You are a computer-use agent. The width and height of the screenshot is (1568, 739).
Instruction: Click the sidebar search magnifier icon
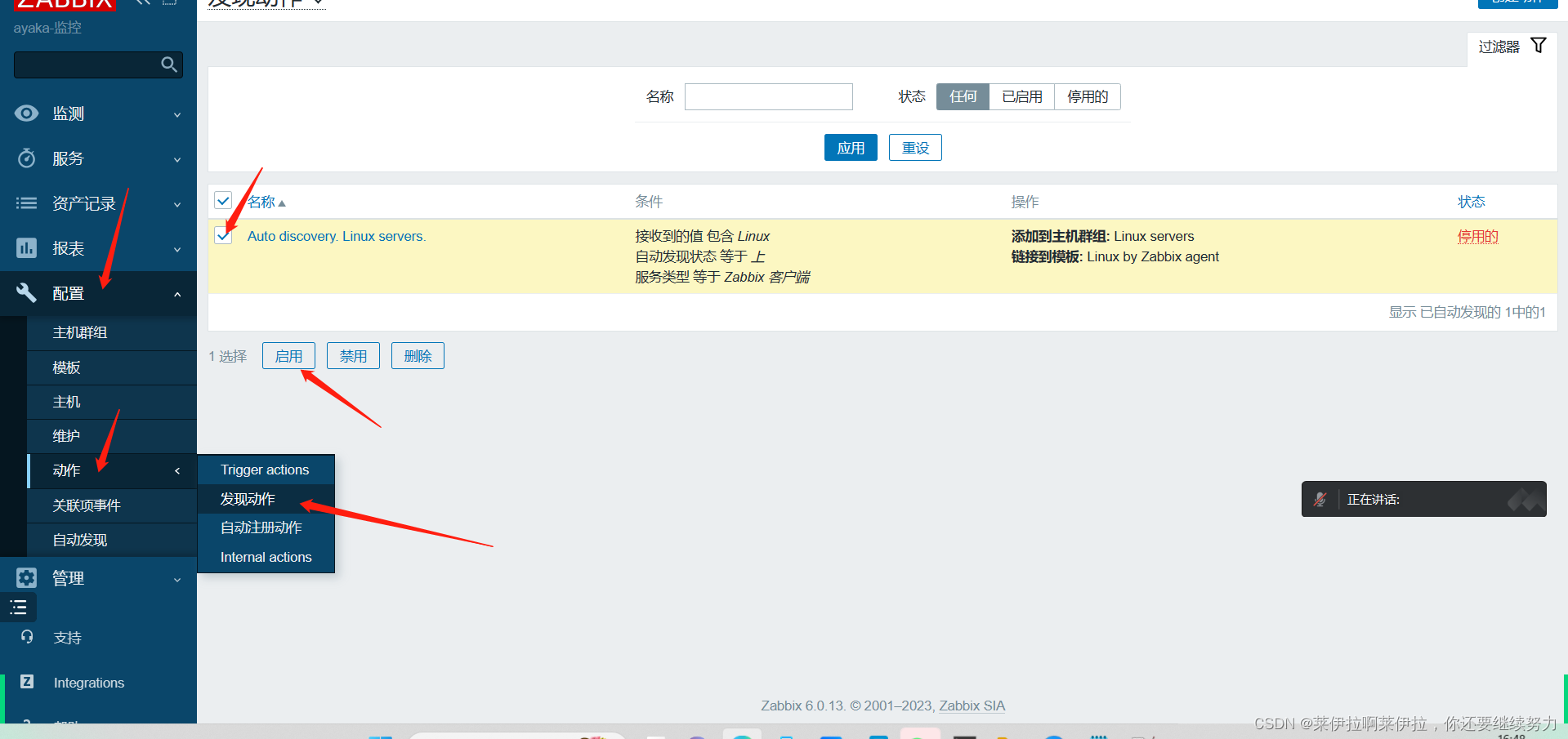pyautogui.click(x=169, y=65)
